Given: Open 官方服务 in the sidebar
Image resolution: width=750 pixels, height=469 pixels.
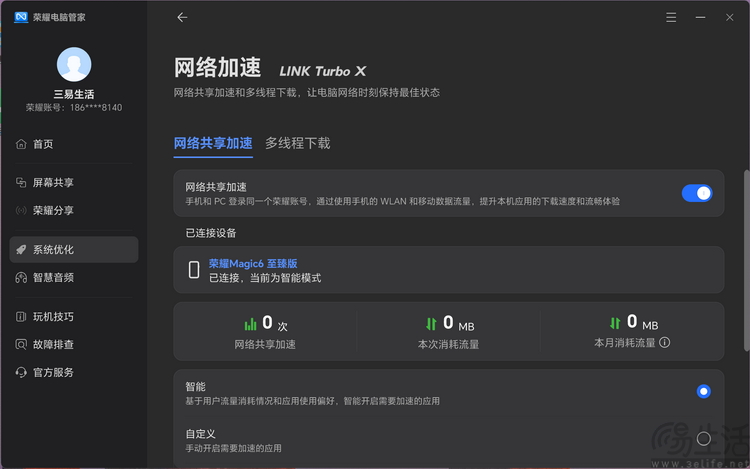Looking at the screenshot, I should [74, 372].
